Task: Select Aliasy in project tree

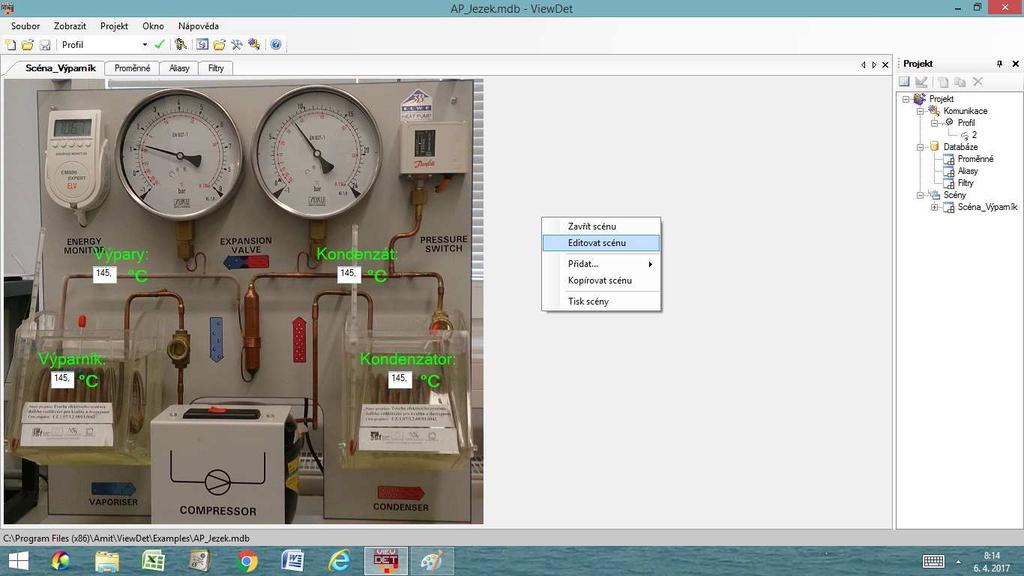Action: 967,171
